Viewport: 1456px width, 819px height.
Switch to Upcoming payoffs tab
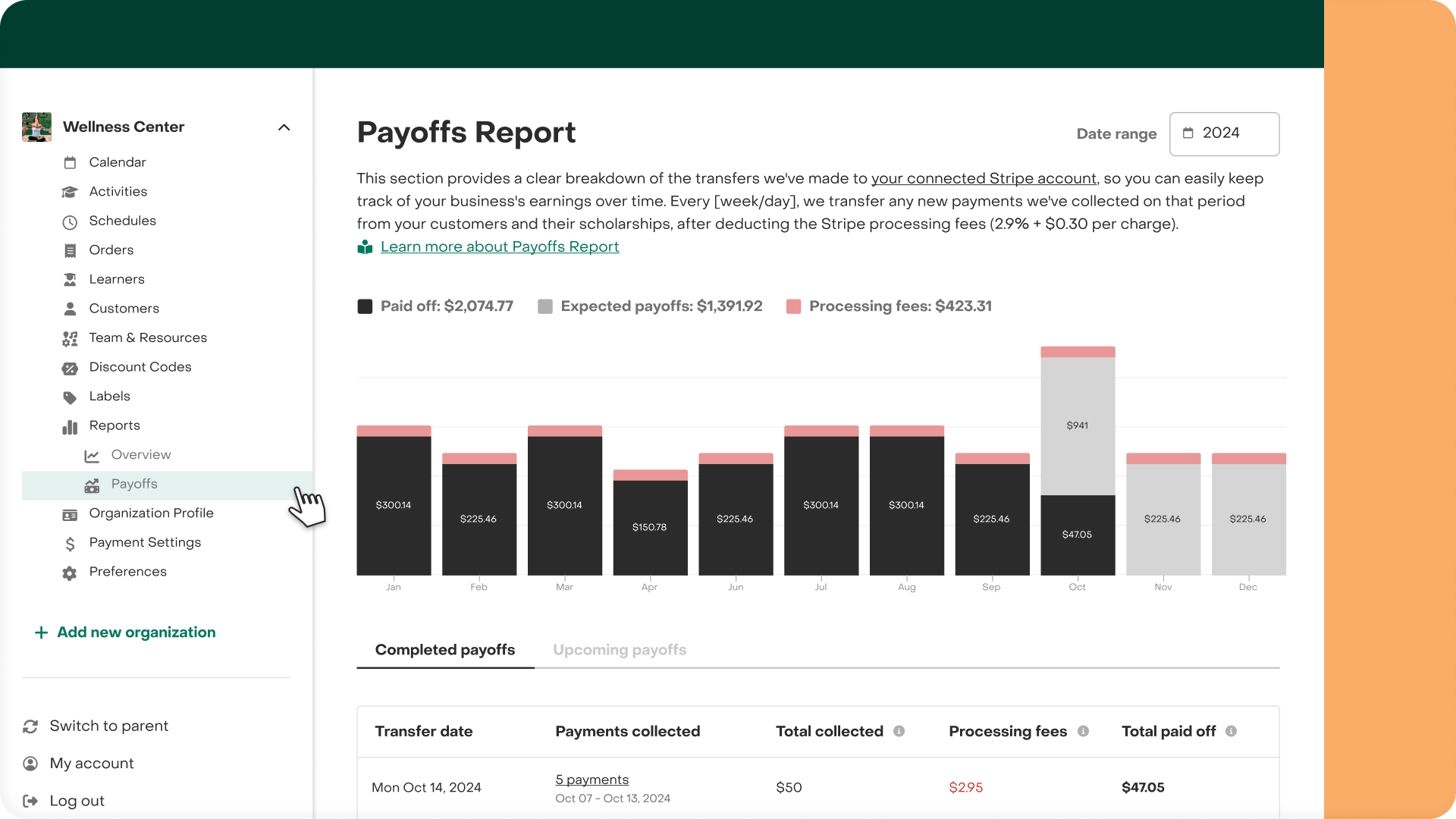(x=620, y=650)
